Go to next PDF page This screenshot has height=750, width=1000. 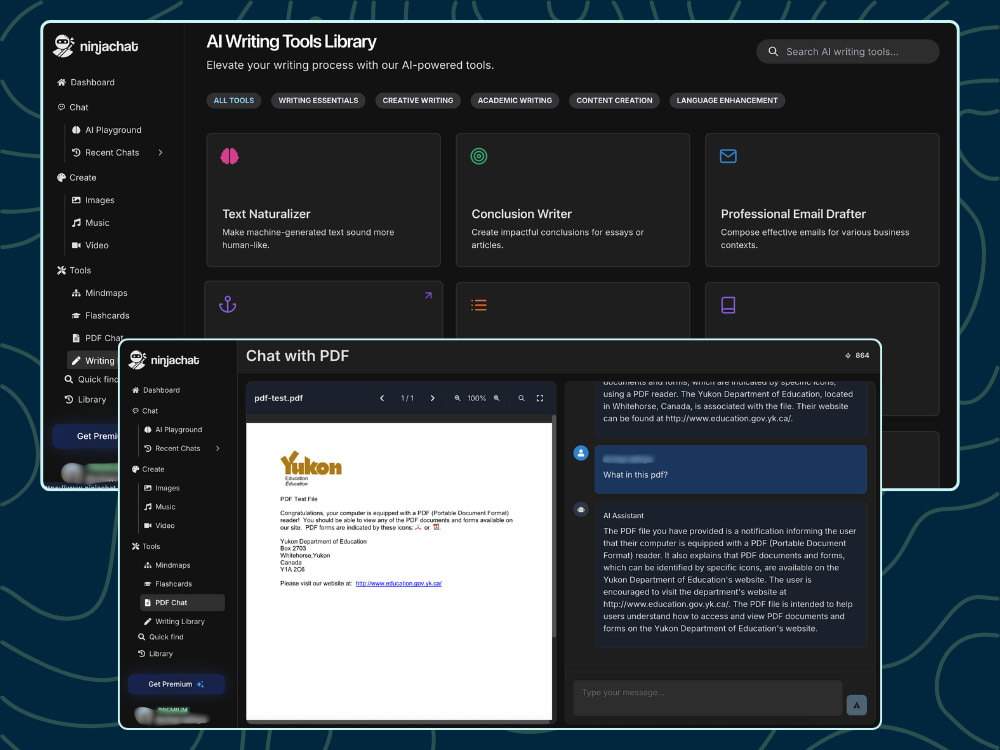pyautogui.click(x=432, y=398)
